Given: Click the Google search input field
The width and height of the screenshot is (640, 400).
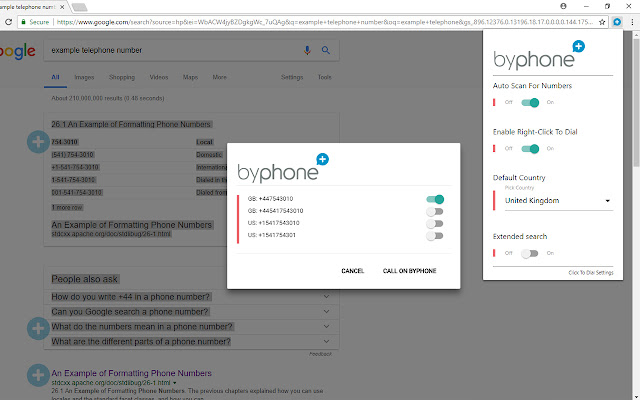Looking at the screenshot, I should pyautogui.click(x=170, y=50).
